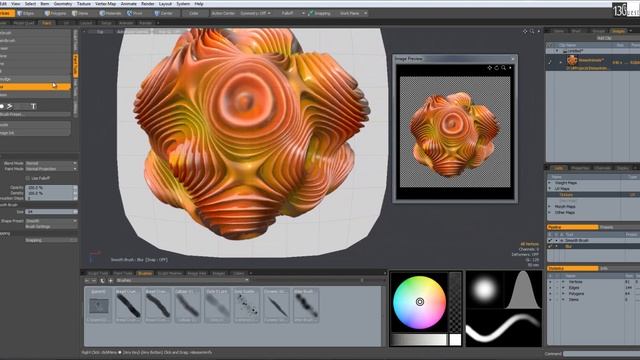This screenshot has width=640, height=360.
Task: Open the Vertex Map menu
Action: tap(105, 4)
